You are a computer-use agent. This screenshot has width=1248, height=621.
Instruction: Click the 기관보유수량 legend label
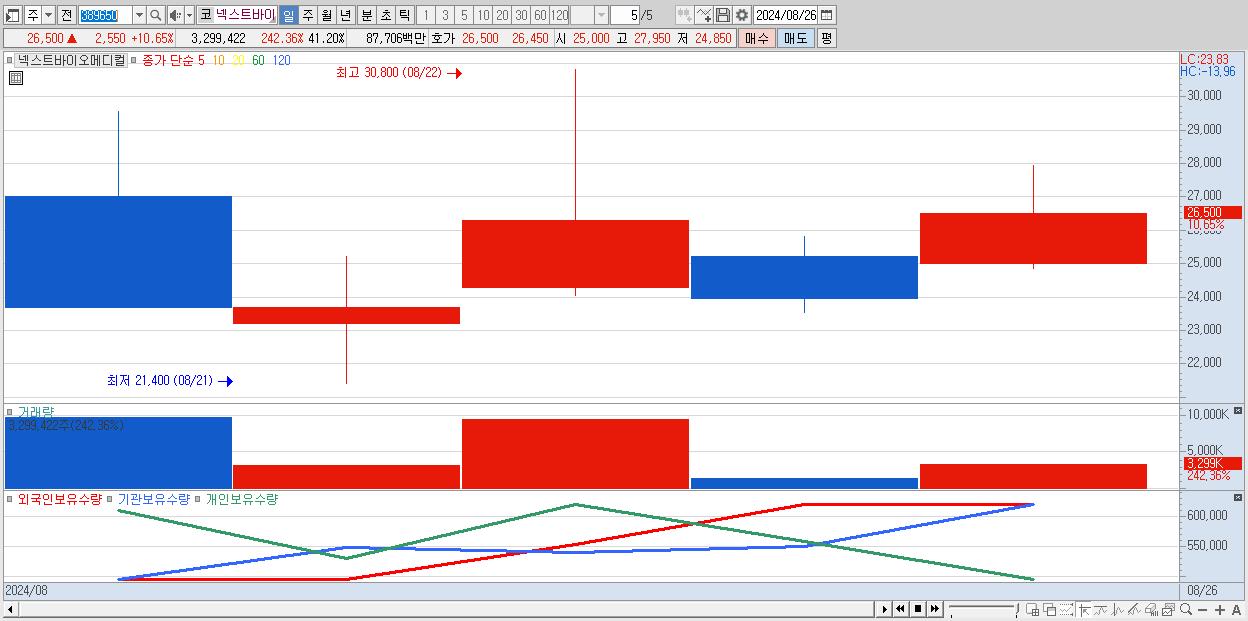[x=154, y=499]
